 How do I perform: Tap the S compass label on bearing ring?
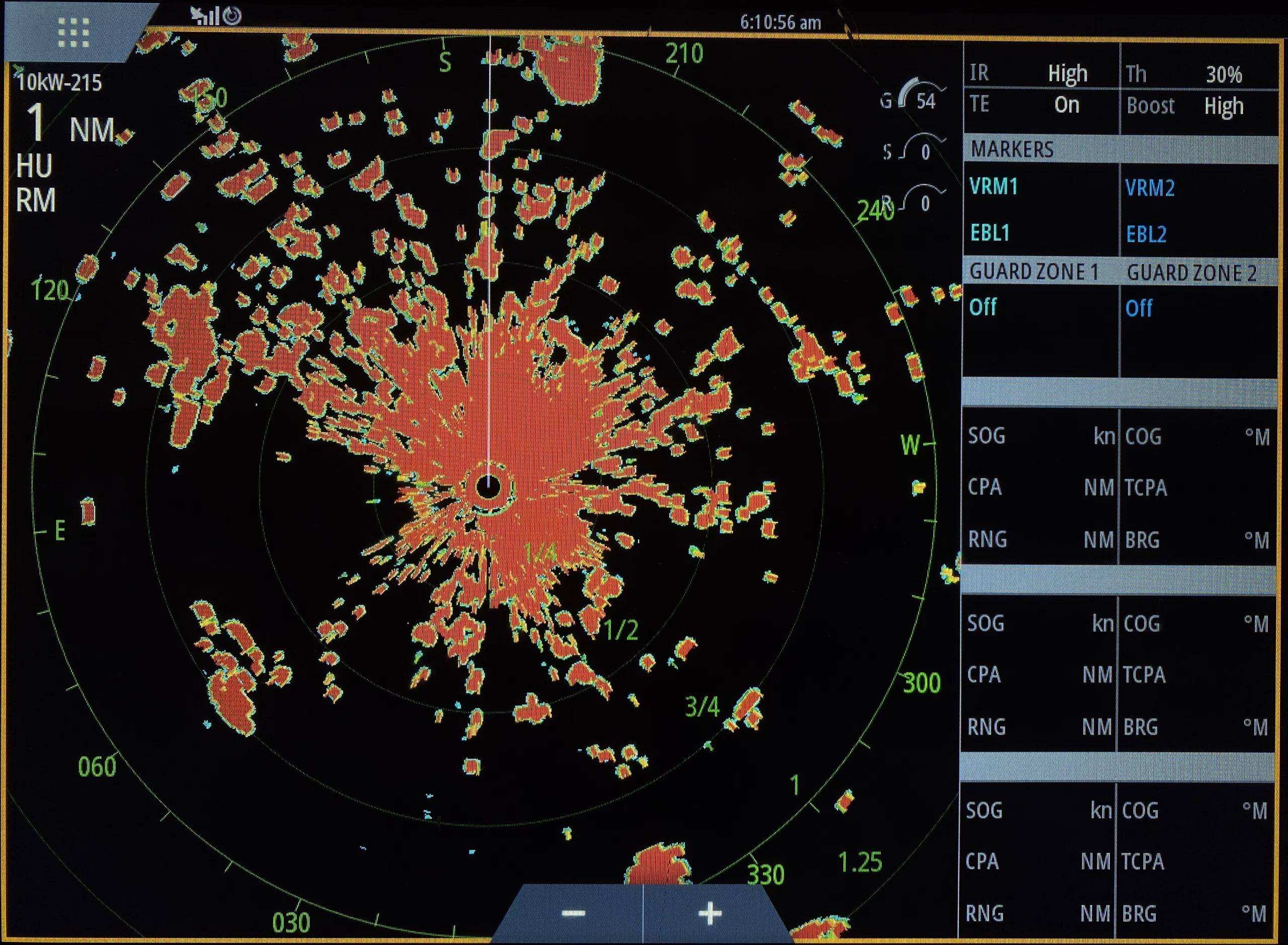[445, 62]
